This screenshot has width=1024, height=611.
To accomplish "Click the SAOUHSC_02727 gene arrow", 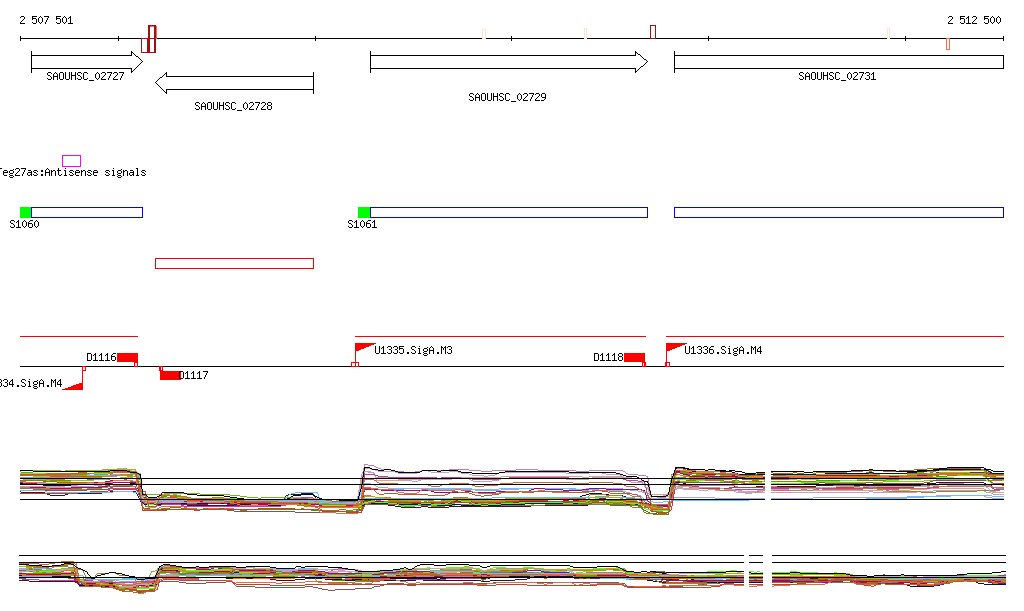I will click(x=87, y=62).
